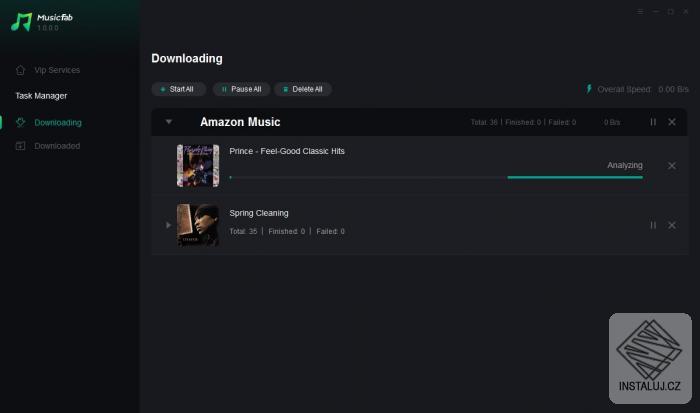Image resolution: width=700 pixels, height=413 pixels.
Task: Click the Delete All button
Action: (303, 89)
